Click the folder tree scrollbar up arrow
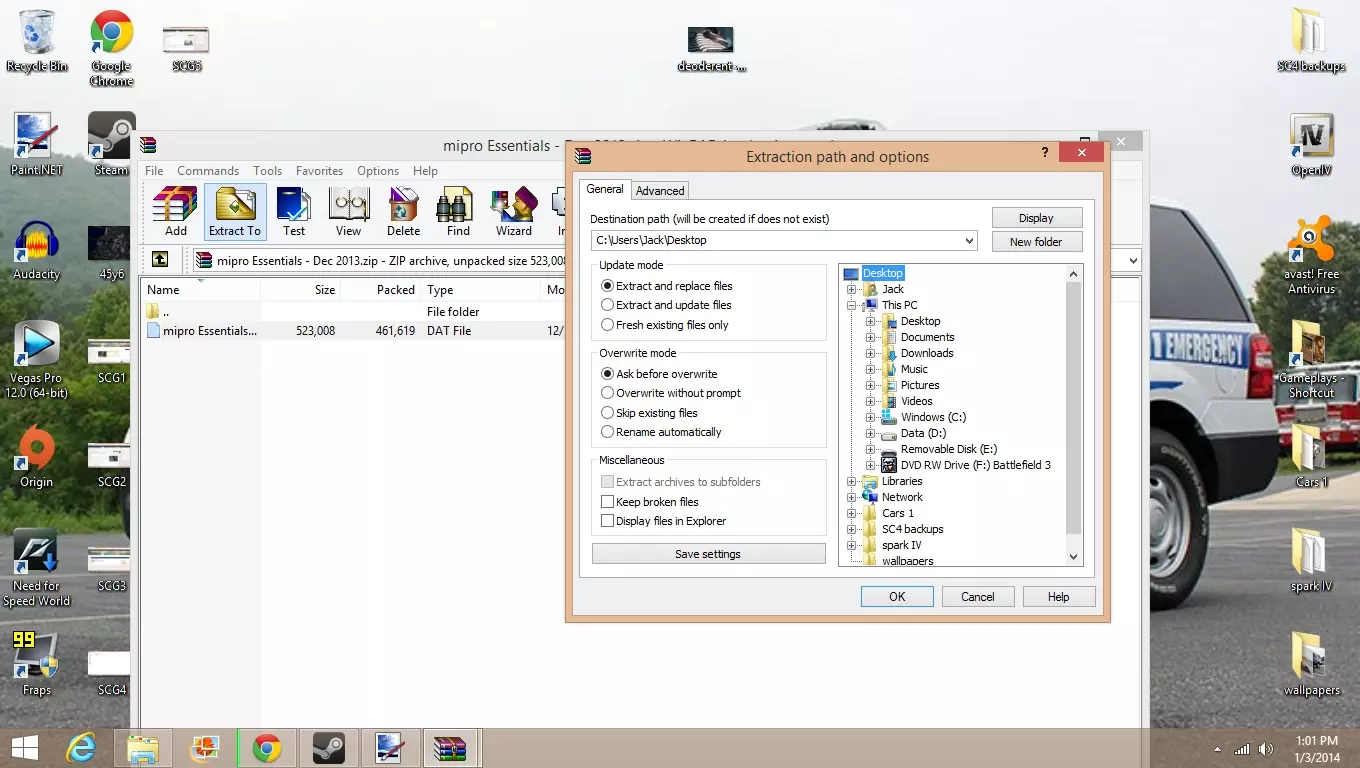 [1074, 273]
